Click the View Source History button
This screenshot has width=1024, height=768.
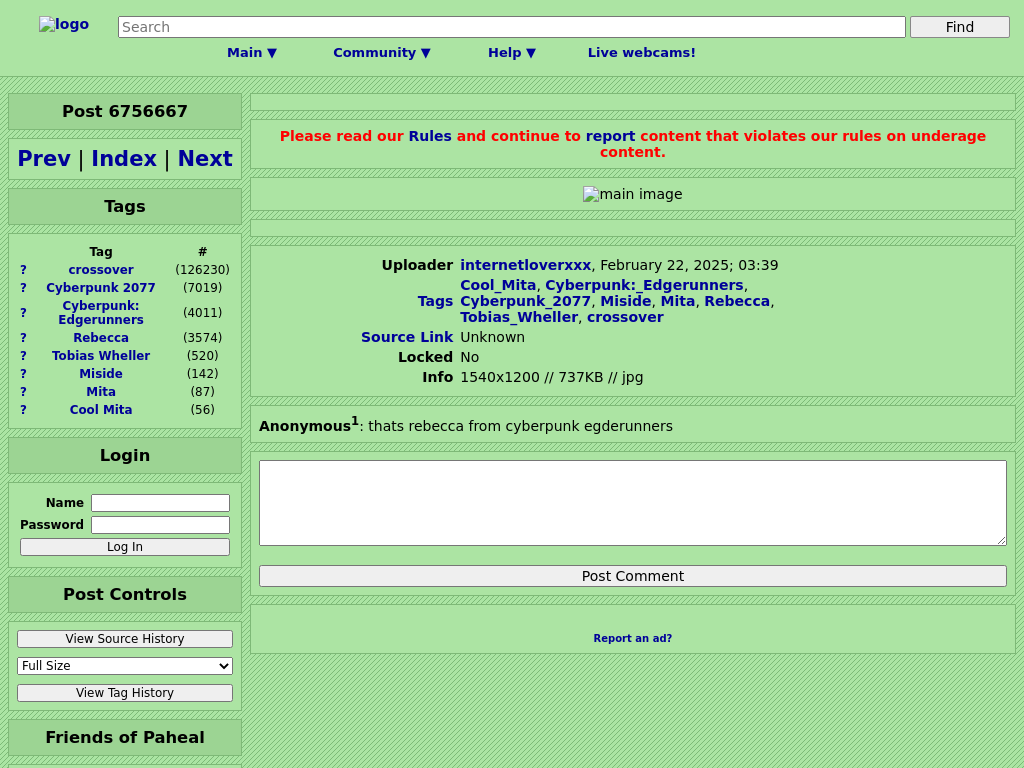pos(125,639)
